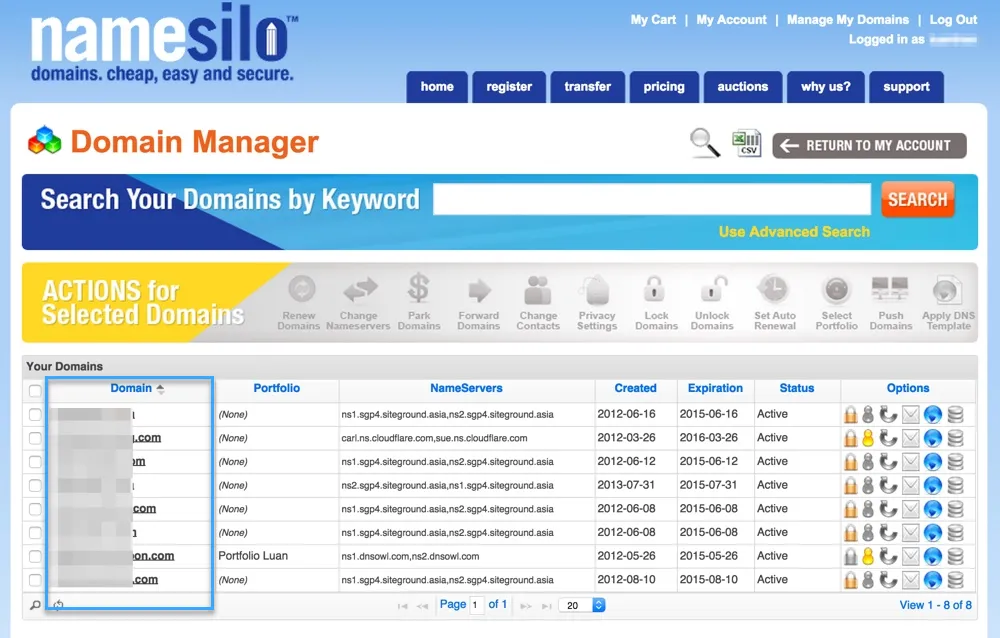Viewport: 1000px width, 638px height.
Task: Click the Set Auto Renewal clock icon
Action: [774, 289]
